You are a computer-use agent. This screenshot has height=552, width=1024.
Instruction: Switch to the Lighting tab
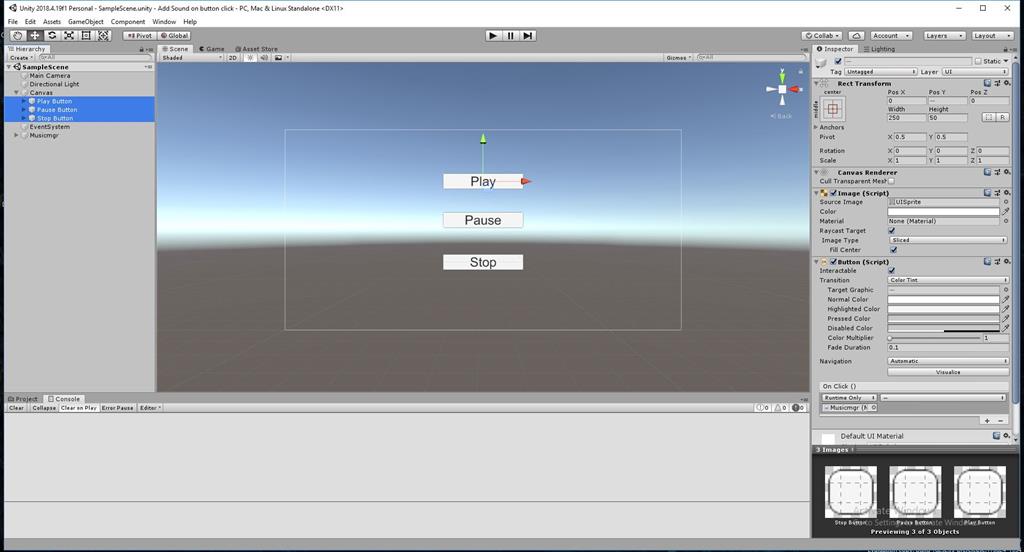pyautogui.click(x=879, y=49)
